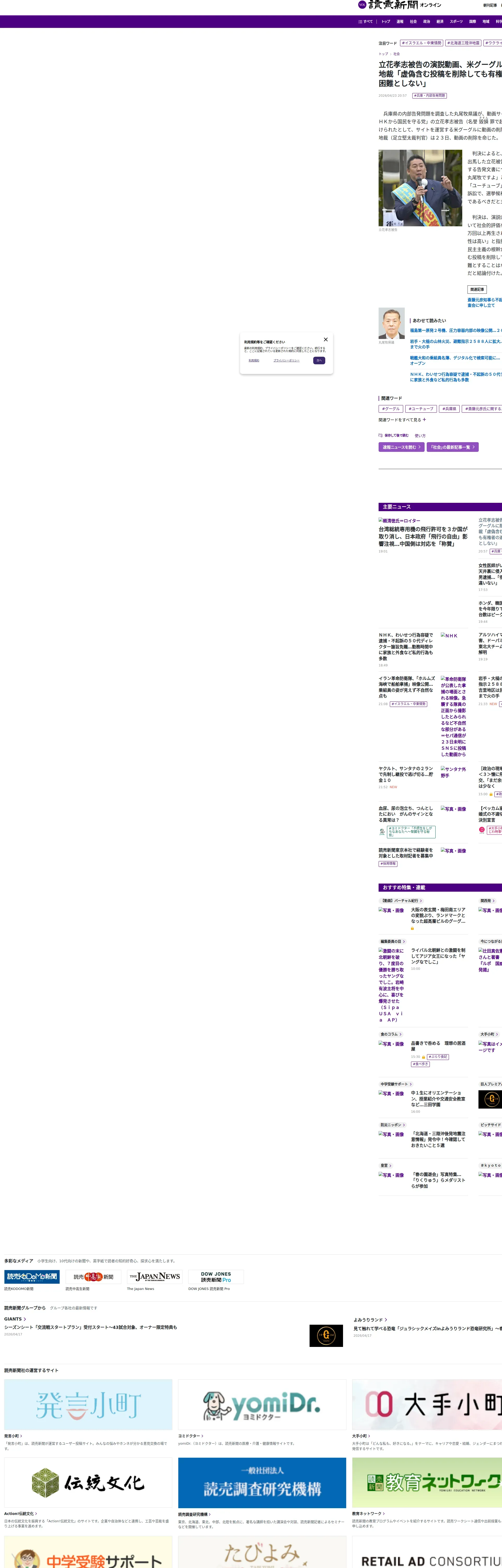Image resolution: width=502 pixels, height=1568 pixels.
Task: Select the 地域 nav tab
Action: click(486, 21)
